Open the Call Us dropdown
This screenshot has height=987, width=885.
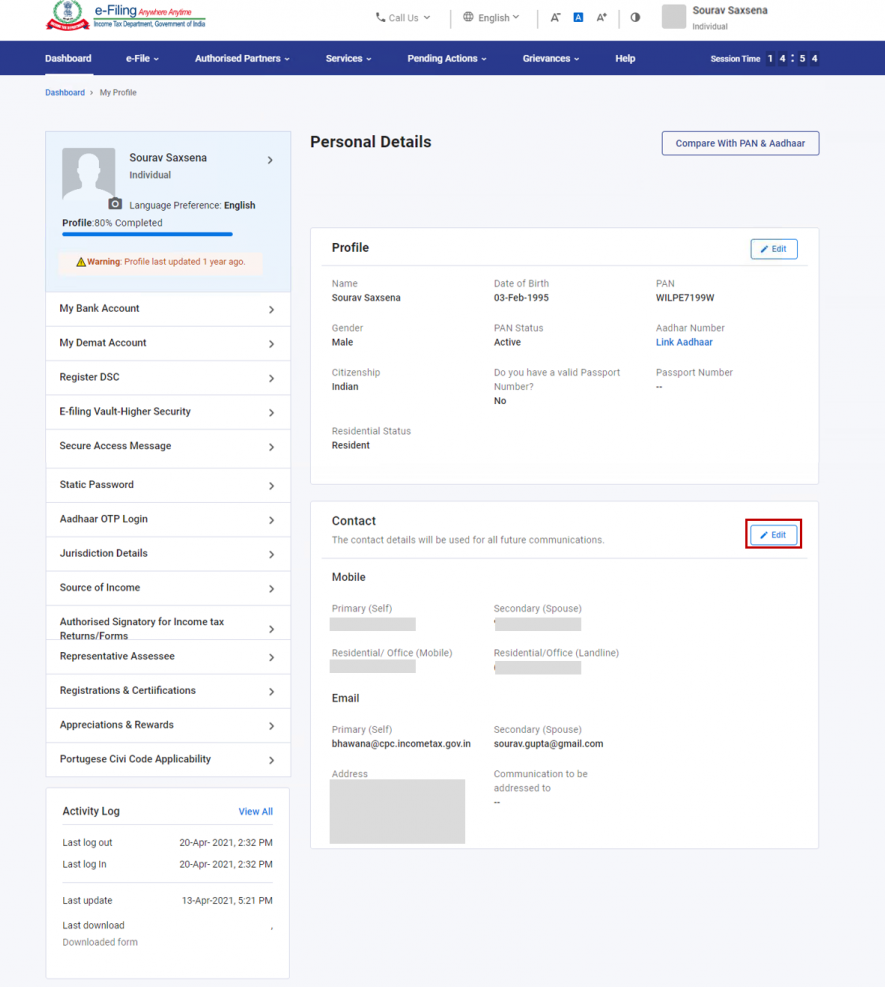403,18
